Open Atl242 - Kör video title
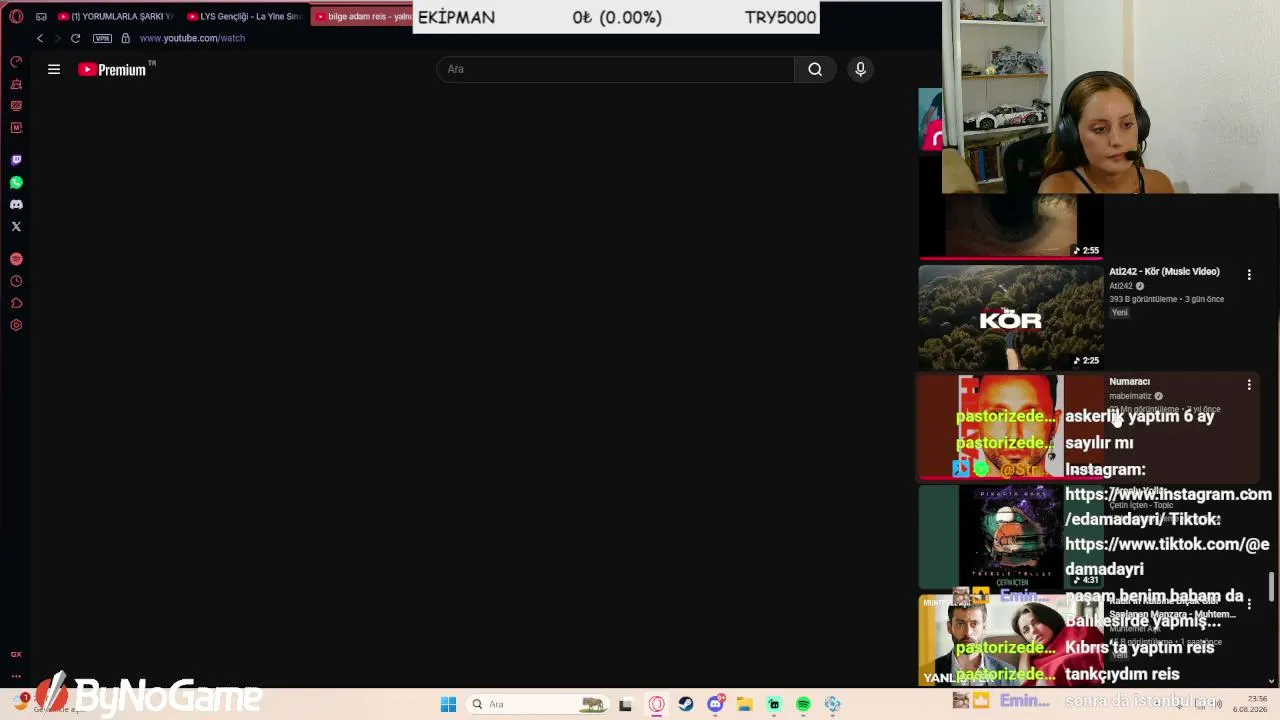Screen dimensions: 1280x720 tap(1164, 271)
